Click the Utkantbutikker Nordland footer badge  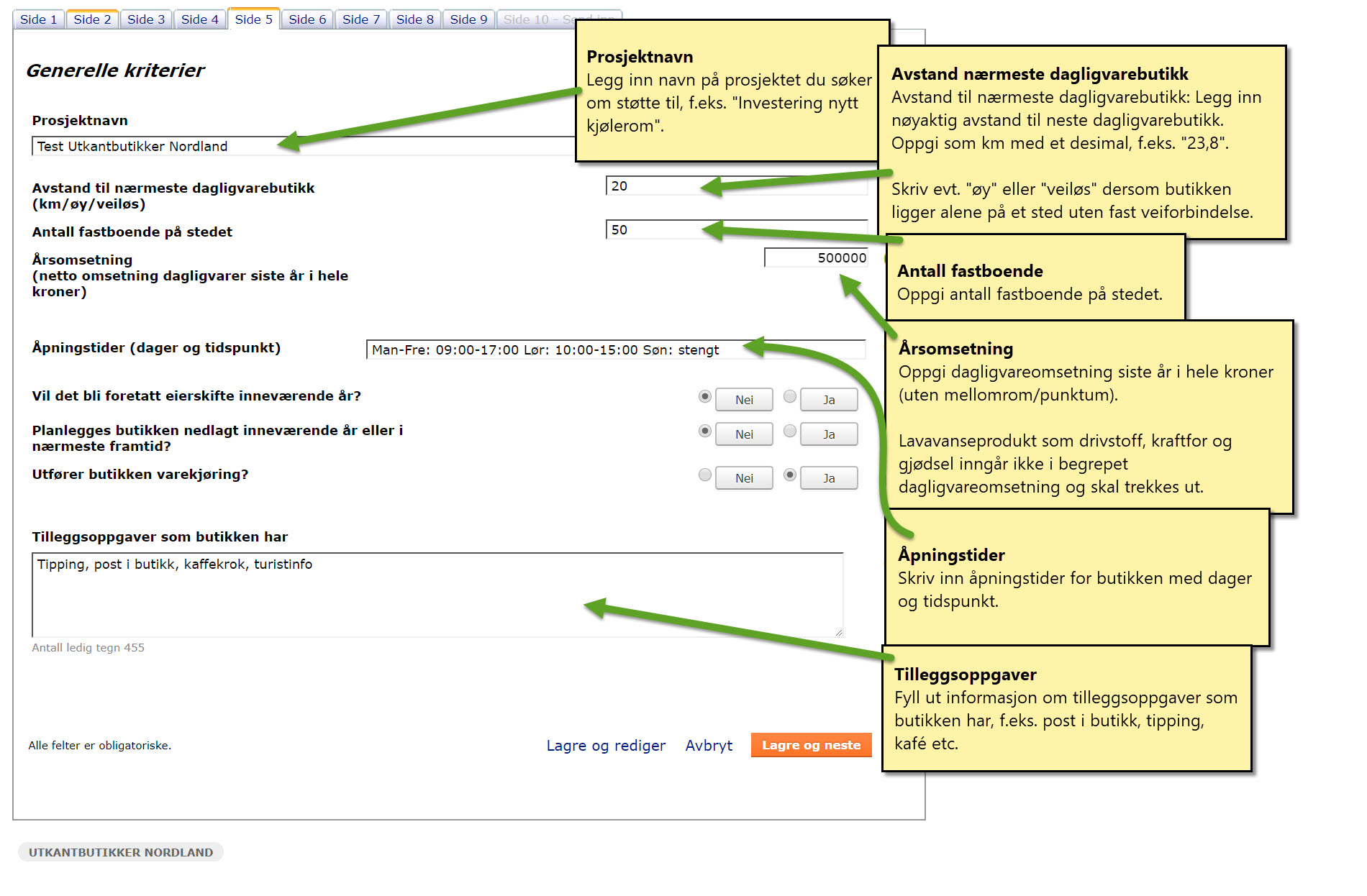121,852
